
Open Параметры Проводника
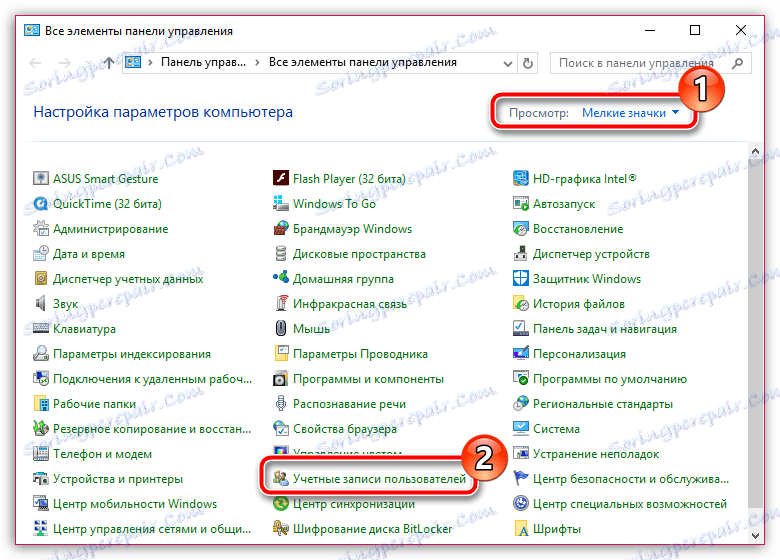point(350,354)
